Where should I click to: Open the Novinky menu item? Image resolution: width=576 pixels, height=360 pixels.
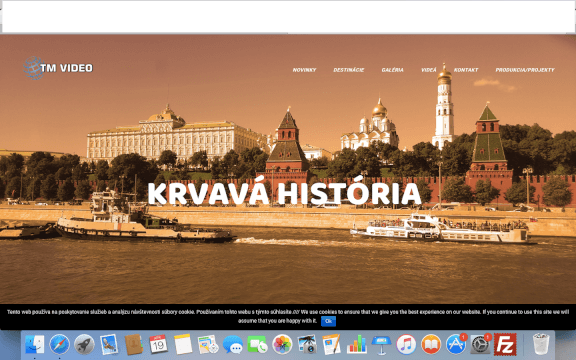point(304,70)
